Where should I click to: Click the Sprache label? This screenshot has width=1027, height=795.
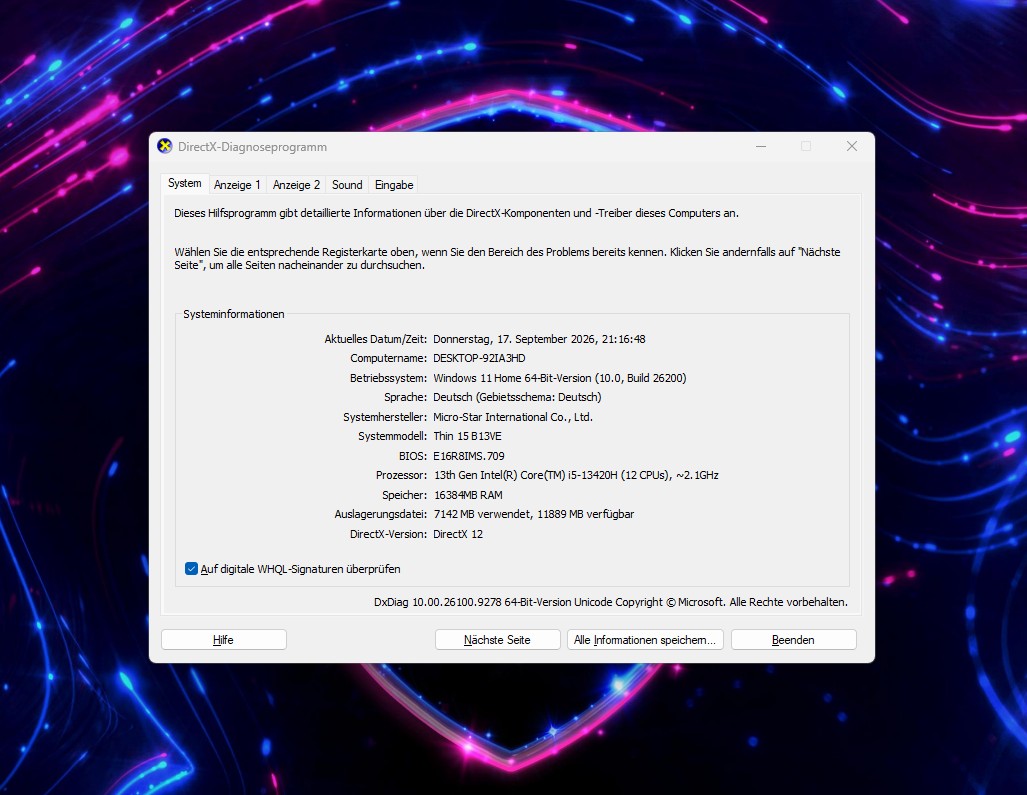[405, 397]
